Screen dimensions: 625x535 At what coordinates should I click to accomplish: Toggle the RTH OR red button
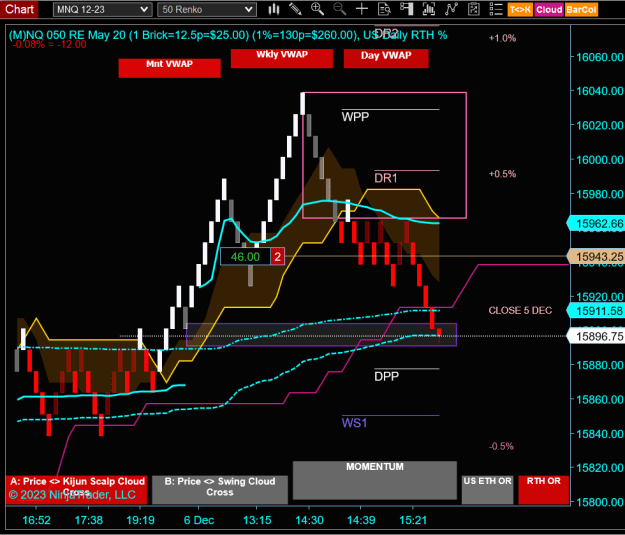(x=544, y=490)
